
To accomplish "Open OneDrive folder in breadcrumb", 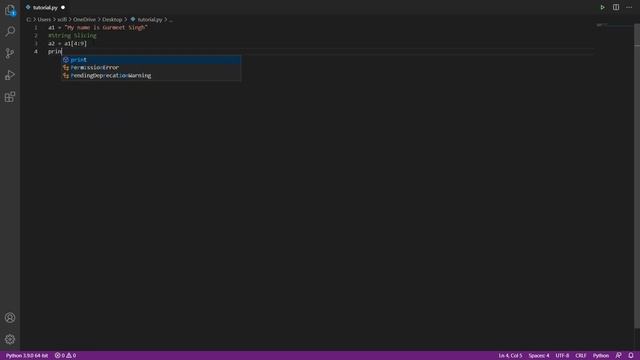I will [x=84, y=20].
